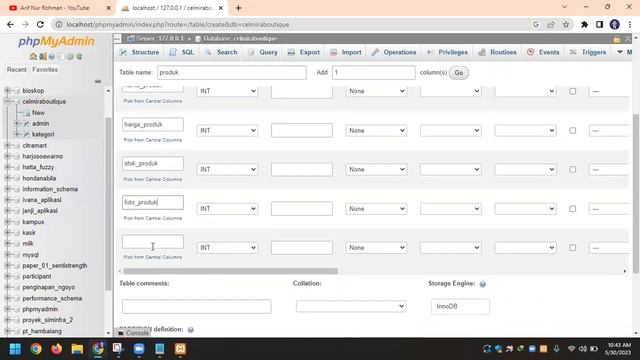
Task: Switch to the Structure tab
Action: [x=140, y=52]
